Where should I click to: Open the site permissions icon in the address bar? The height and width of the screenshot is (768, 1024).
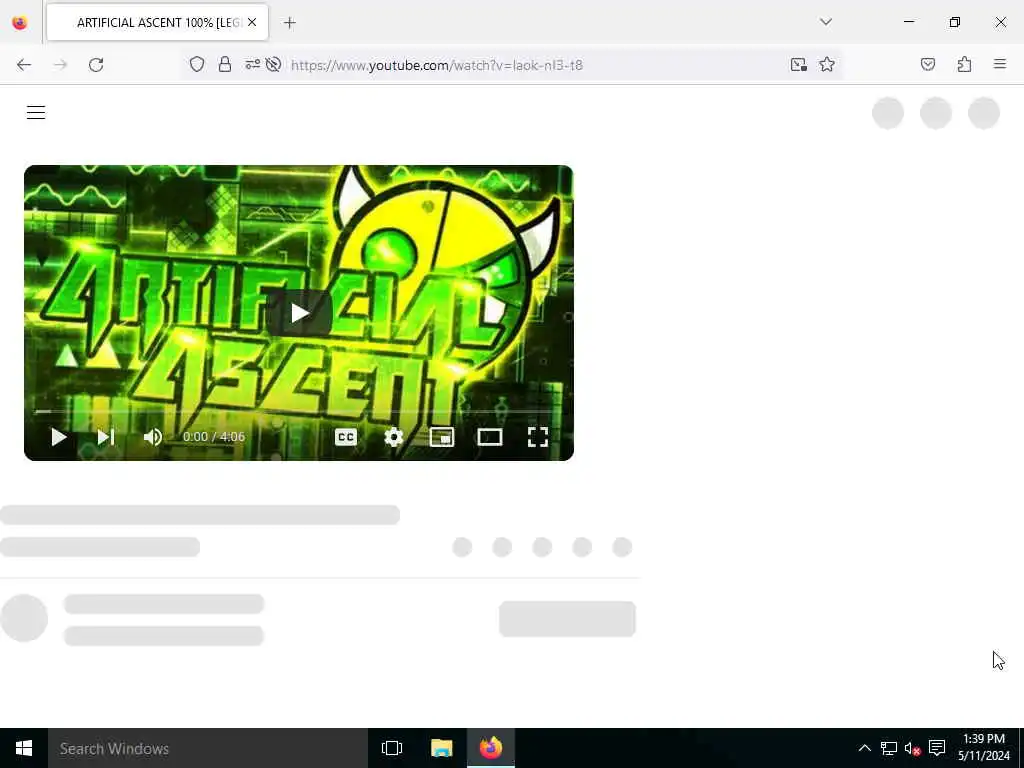pyautogui.click(x=252, y=64)
